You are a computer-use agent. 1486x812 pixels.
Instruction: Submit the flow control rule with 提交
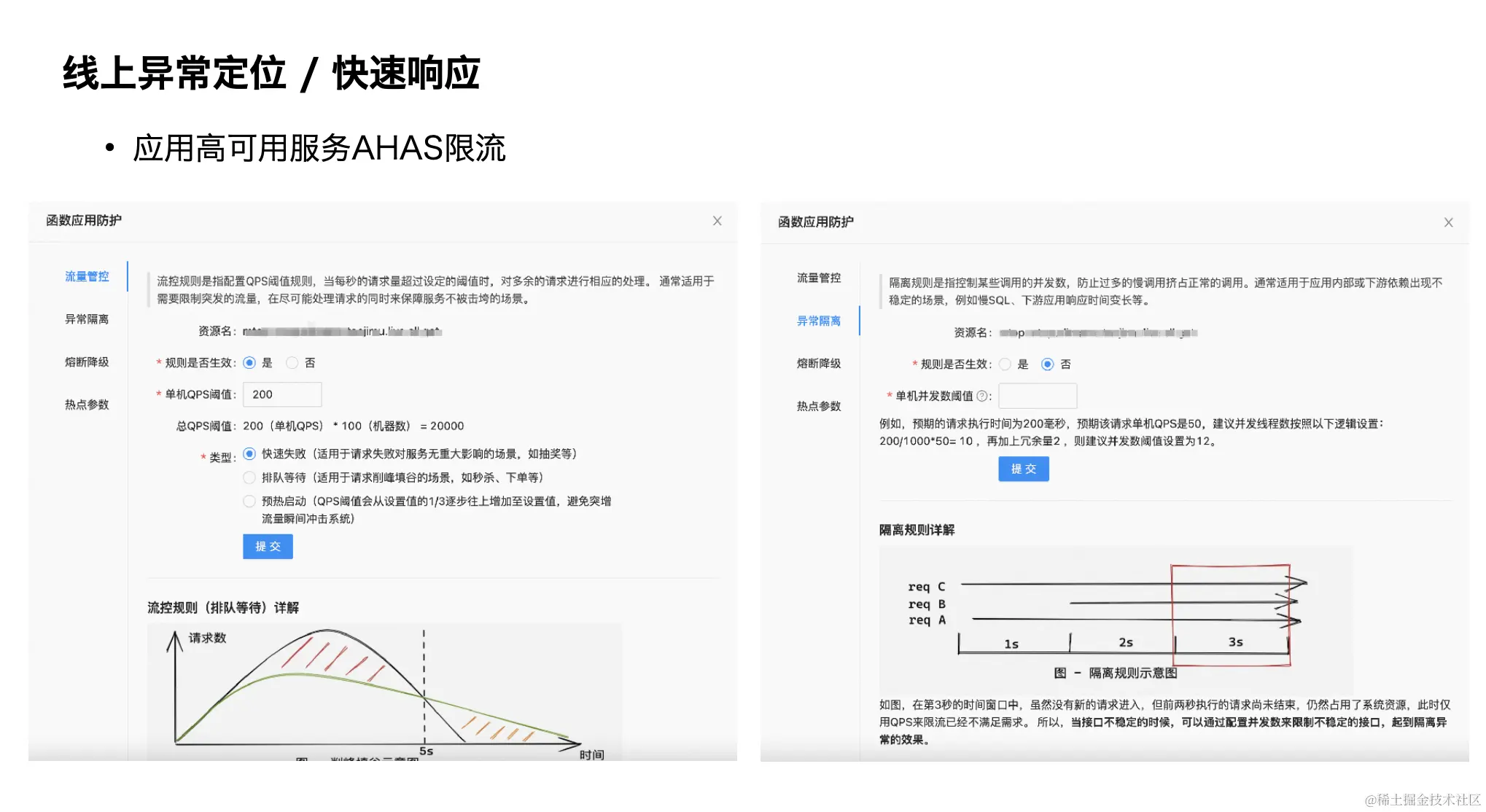(x=268, y=546)
